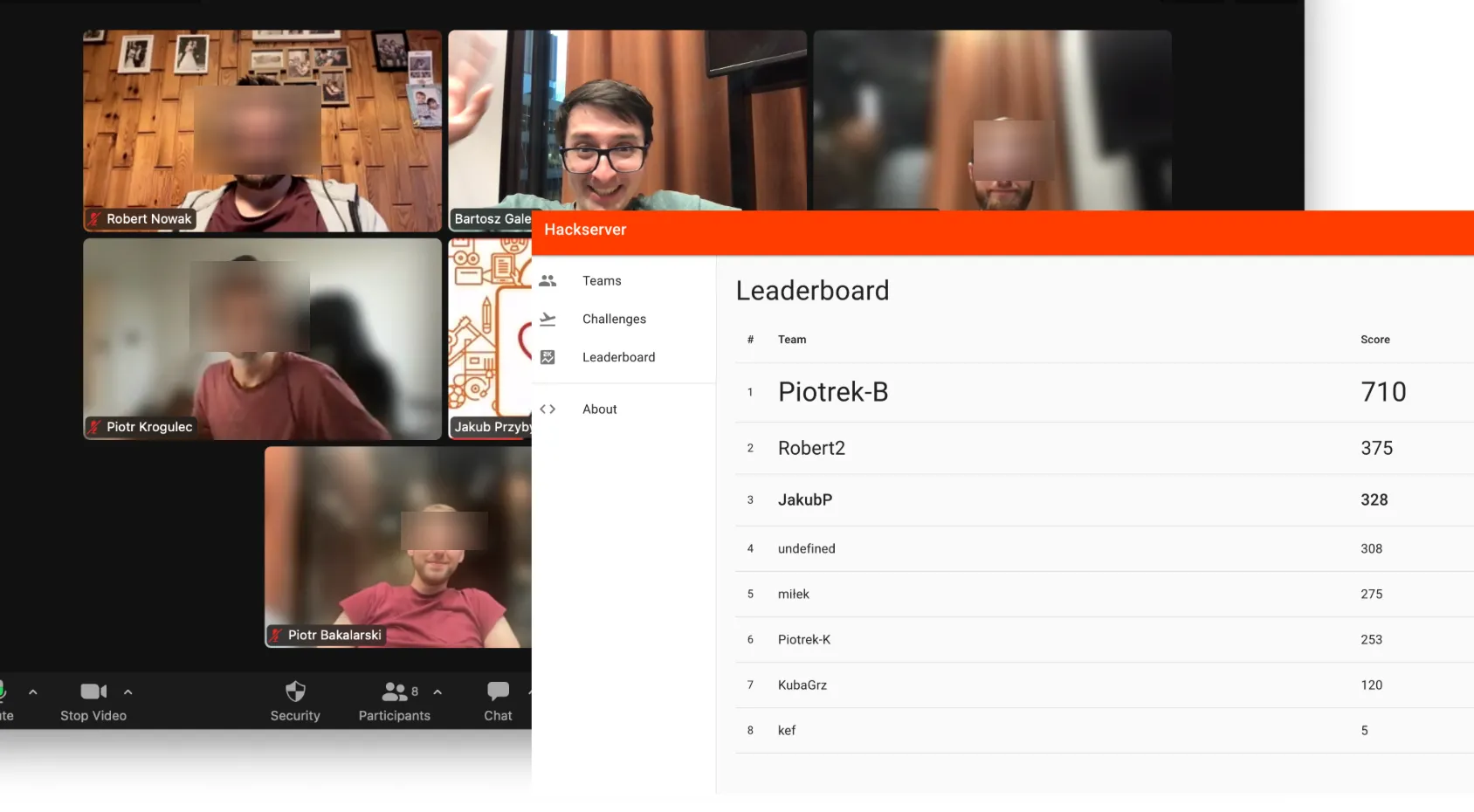Click the Hackserver title link
Viewport: 1474px width, 812px height.
pos(585,230)
